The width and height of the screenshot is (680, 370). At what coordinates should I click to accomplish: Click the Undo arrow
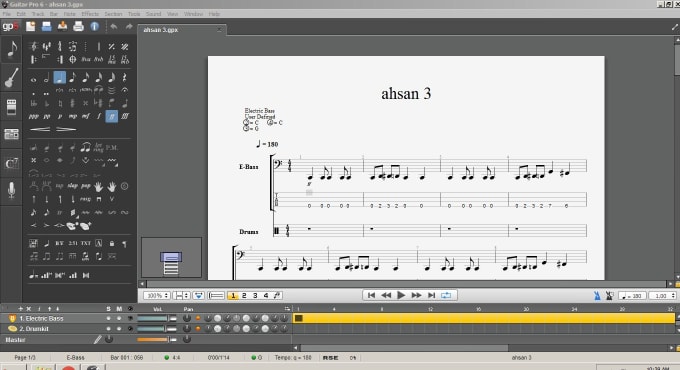coord(114,26)
